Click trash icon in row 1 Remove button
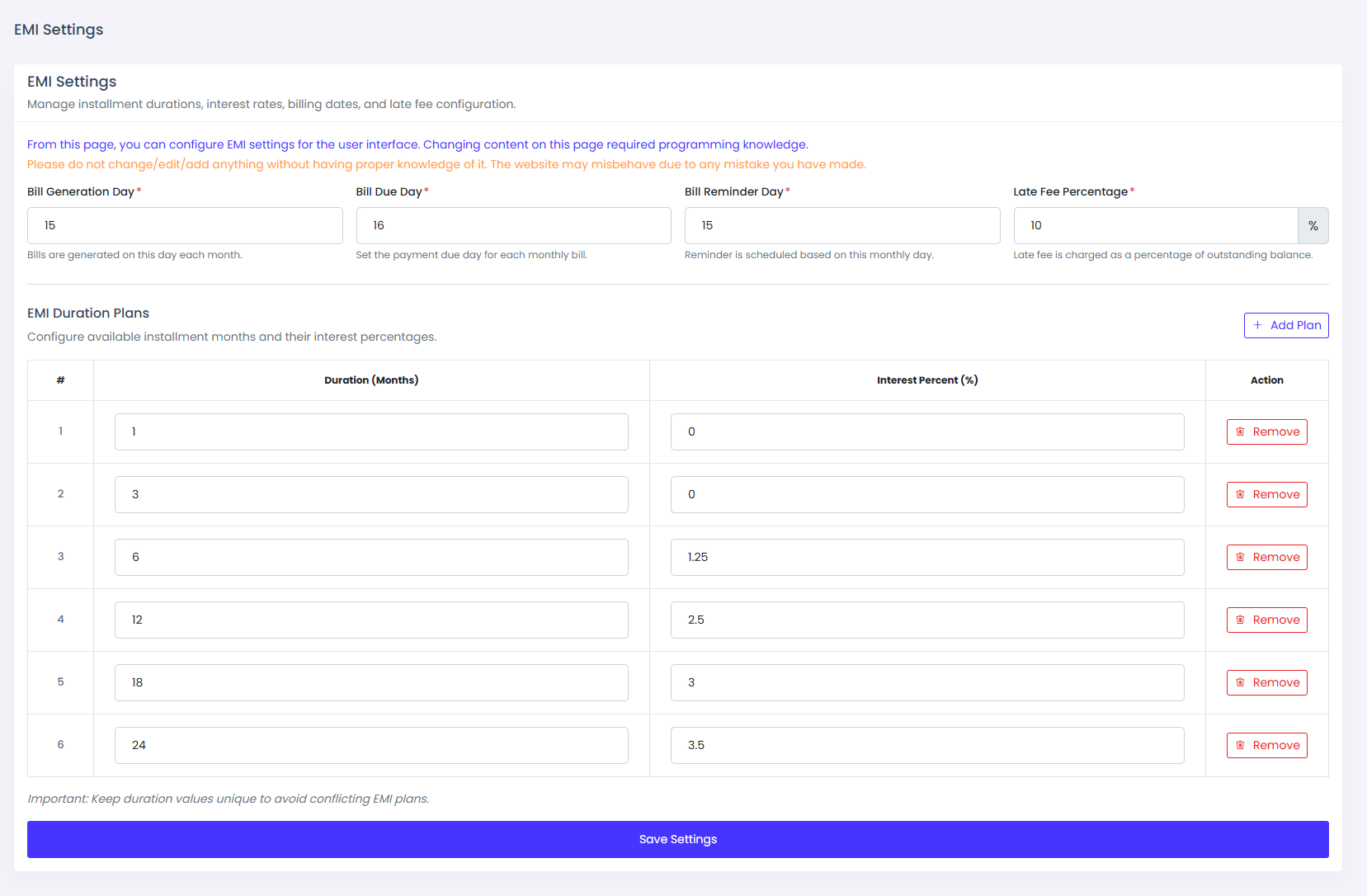Screen dimensions: 1367x896 (x=1240, y=431)
